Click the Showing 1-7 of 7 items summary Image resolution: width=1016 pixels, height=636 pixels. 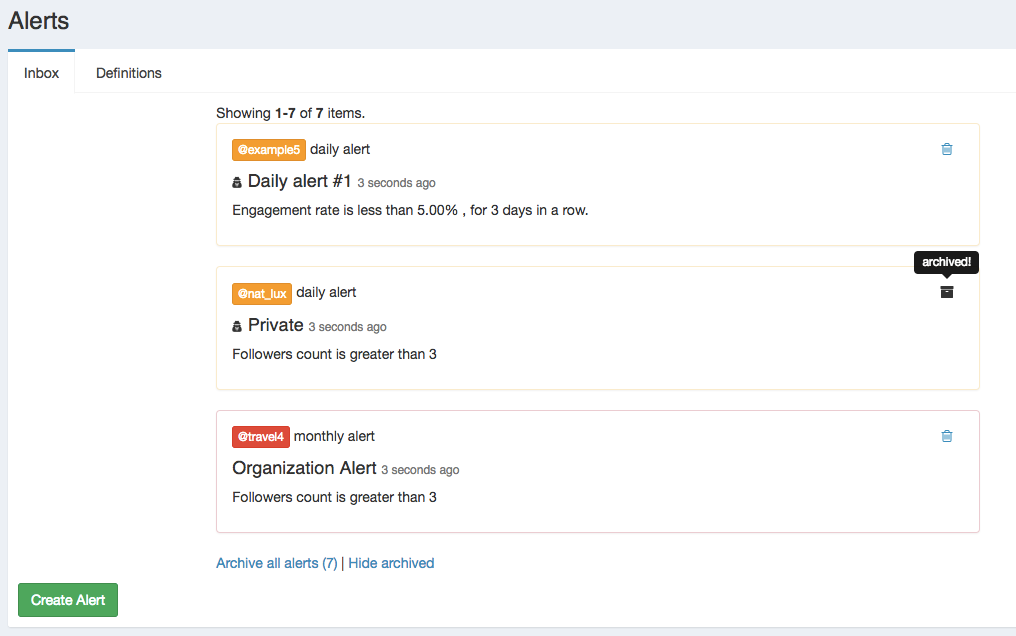pyautogui.click(x=290, y=113)
